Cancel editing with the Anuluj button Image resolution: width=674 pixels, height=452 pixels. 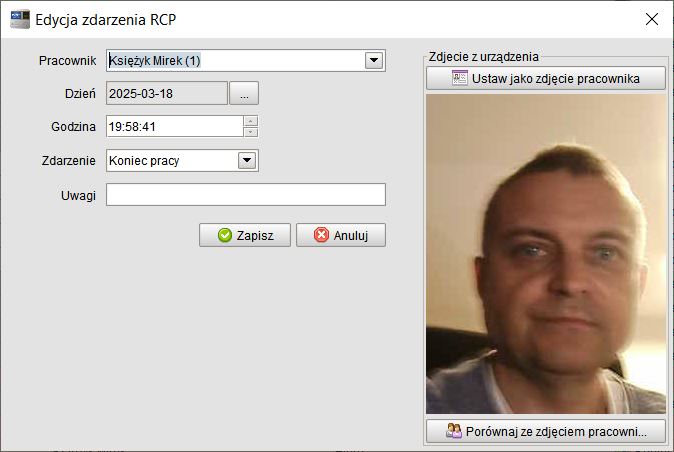[x=341, y=235]
